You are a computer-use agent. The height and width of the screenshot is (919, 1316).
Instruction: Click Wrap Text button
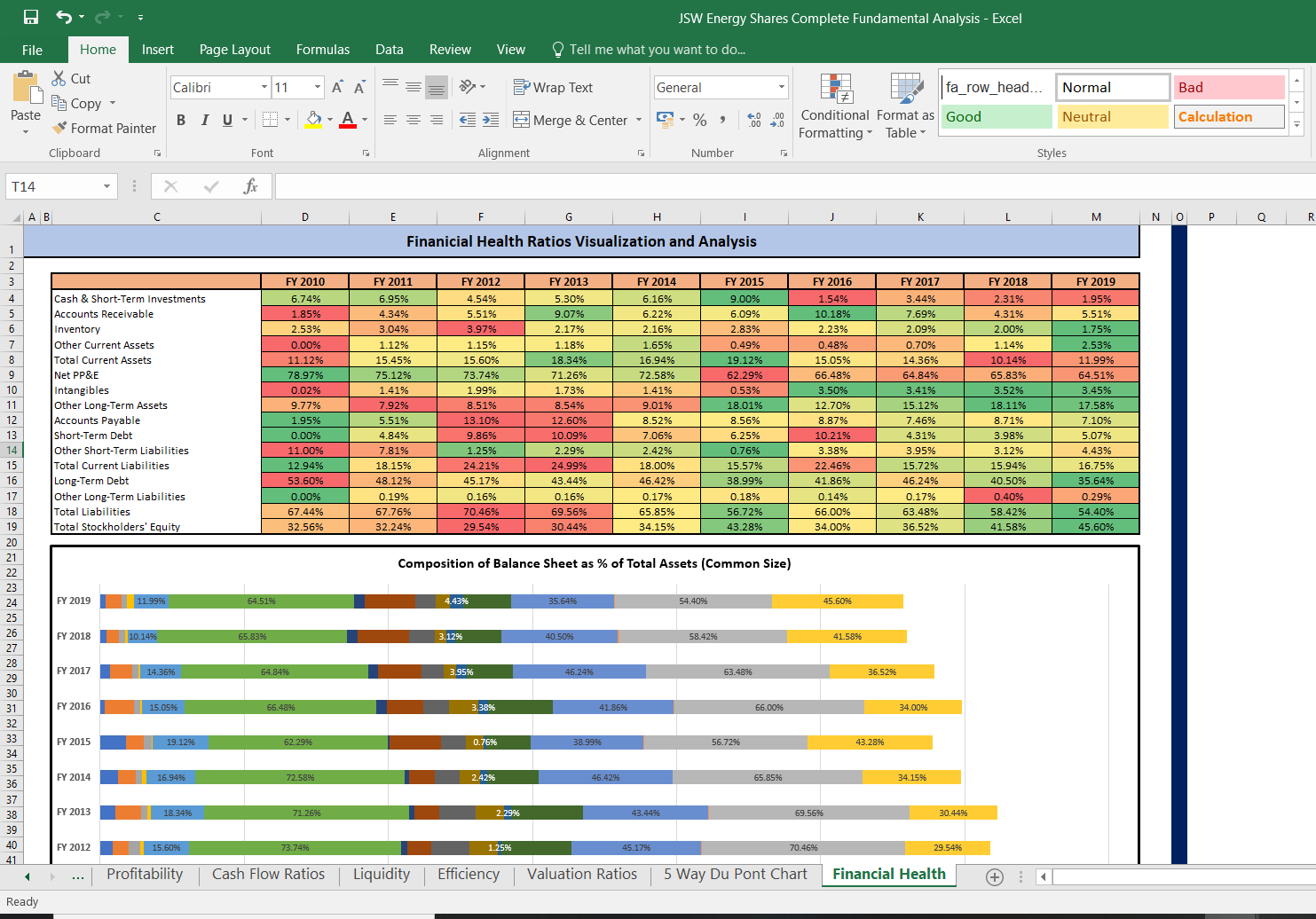pyautogui.click(x=553, y=87)
